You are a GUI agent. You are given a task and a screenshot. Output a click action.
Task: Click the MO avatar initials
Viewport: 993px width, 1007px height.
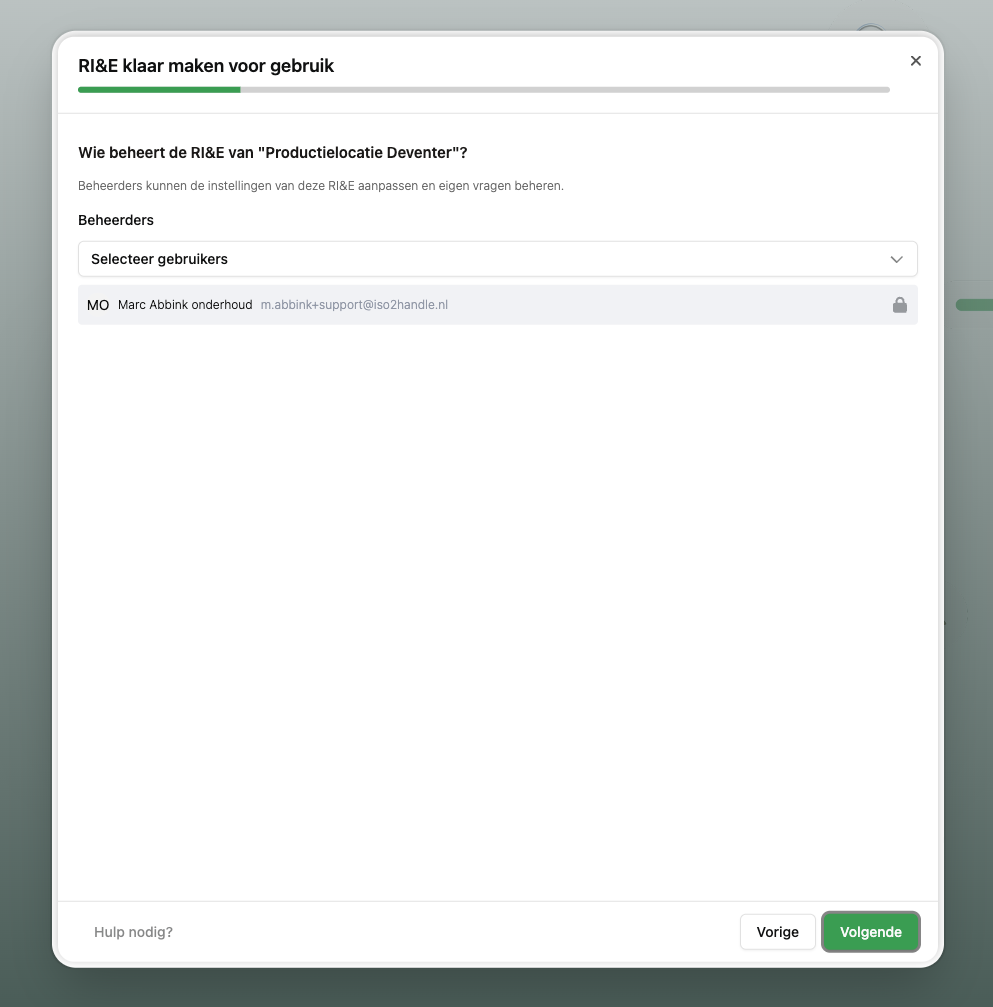click(98, 305)
